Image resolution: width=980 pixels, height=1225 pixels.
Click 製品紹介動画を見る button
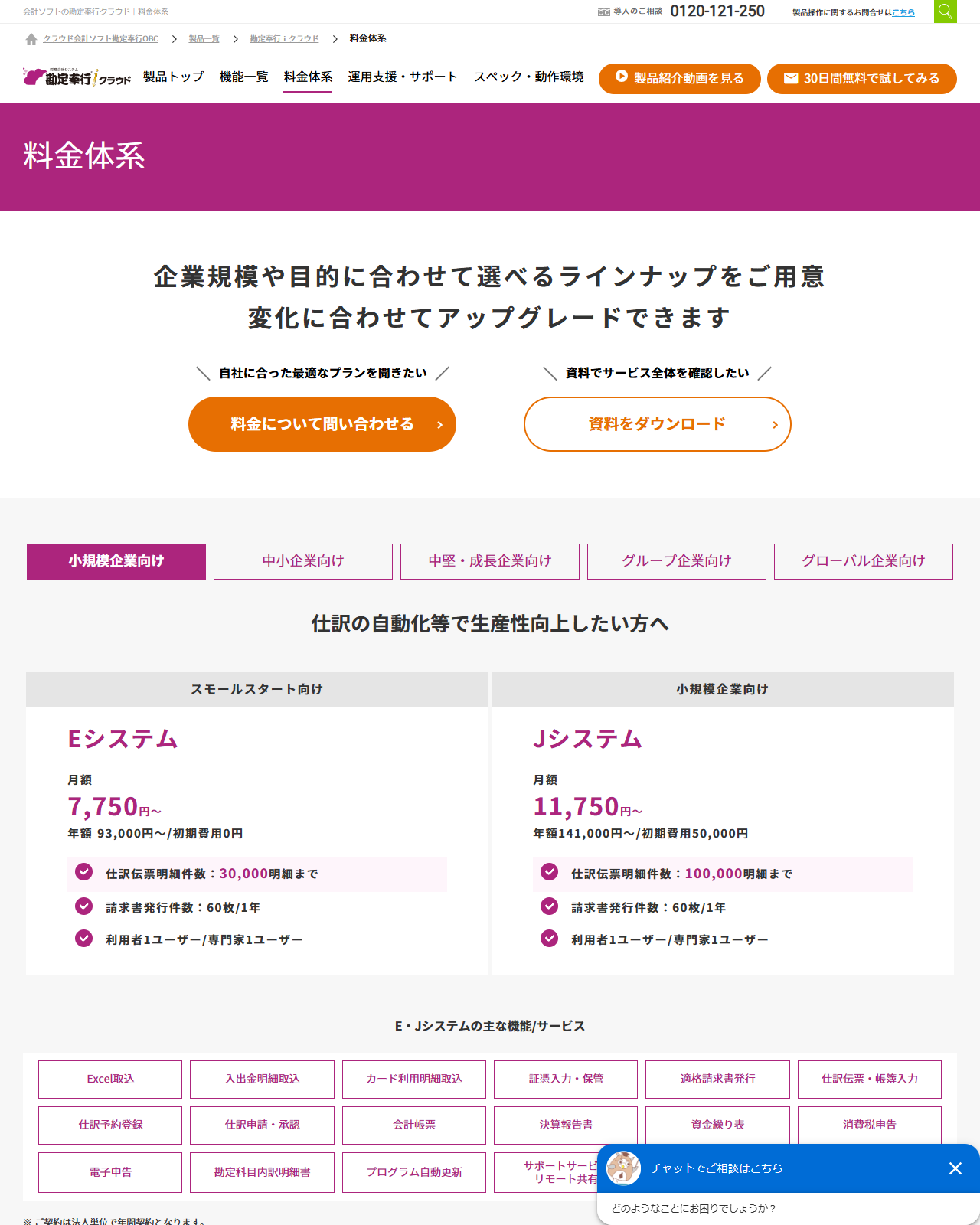(x=680, y=79)
